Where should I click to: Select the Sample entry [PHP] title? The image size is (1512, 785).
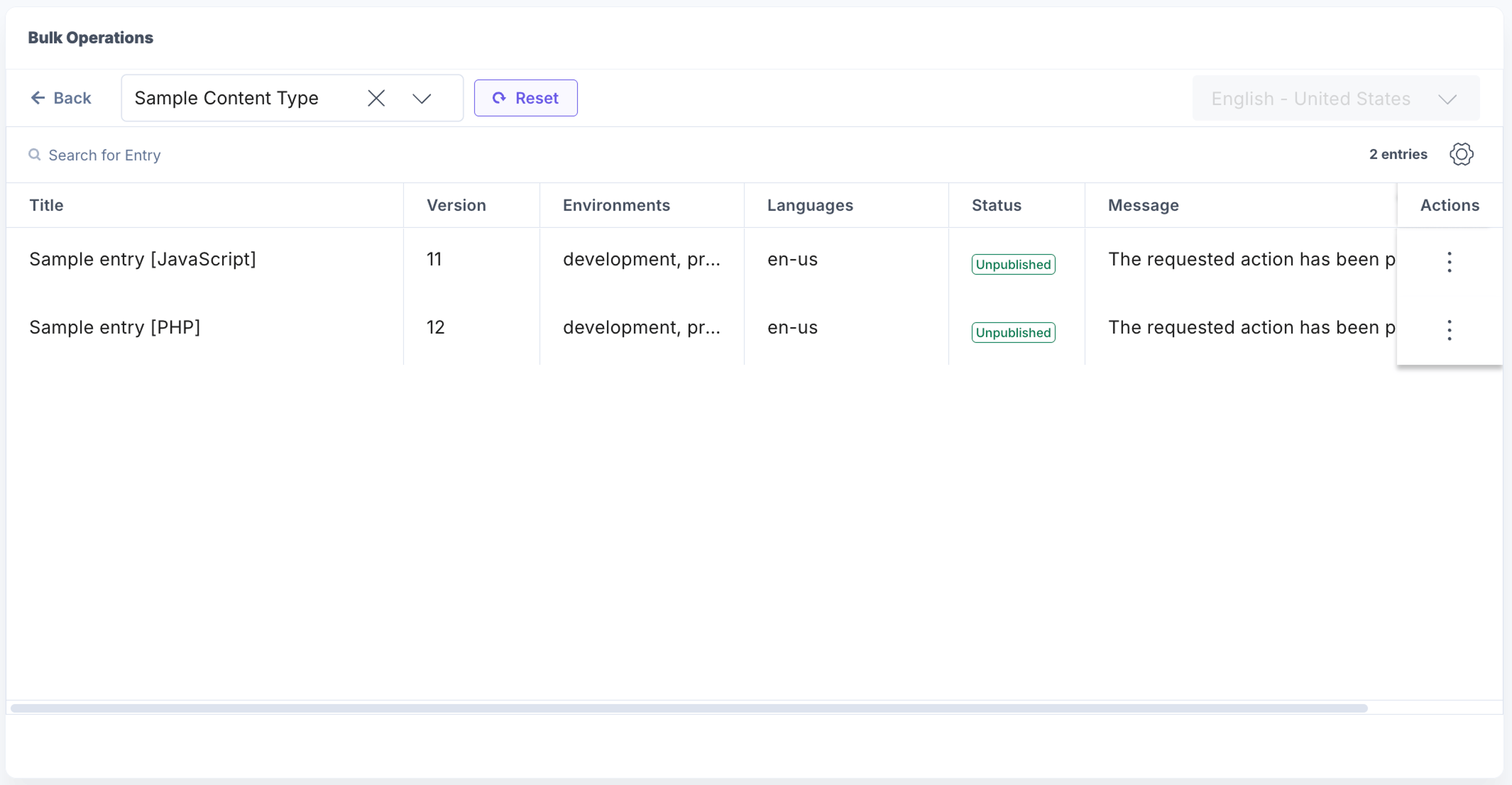pyautogui.click(x=115, y=328)
